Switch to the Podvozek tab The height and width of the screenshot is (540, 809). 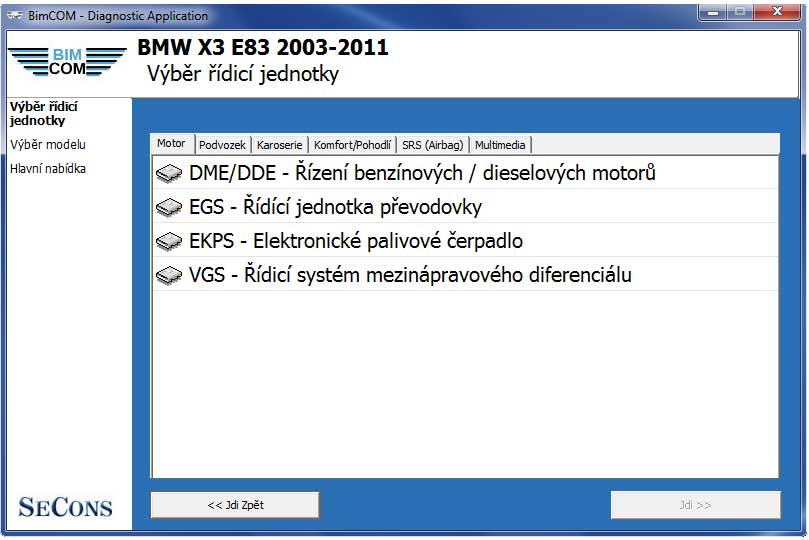click(x=222, y=145)
